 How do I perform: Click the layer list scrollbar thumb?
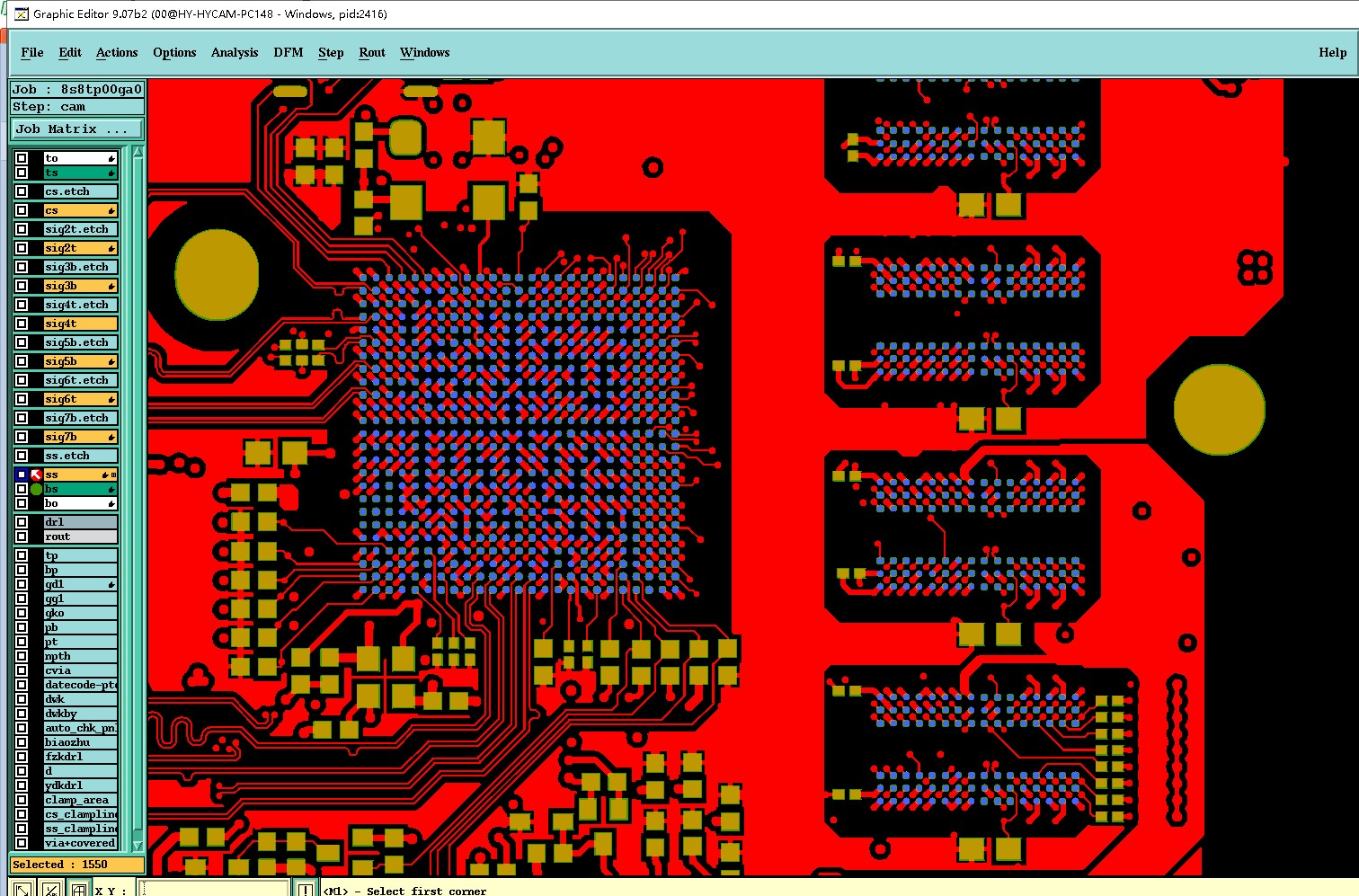tap(138, 494)
